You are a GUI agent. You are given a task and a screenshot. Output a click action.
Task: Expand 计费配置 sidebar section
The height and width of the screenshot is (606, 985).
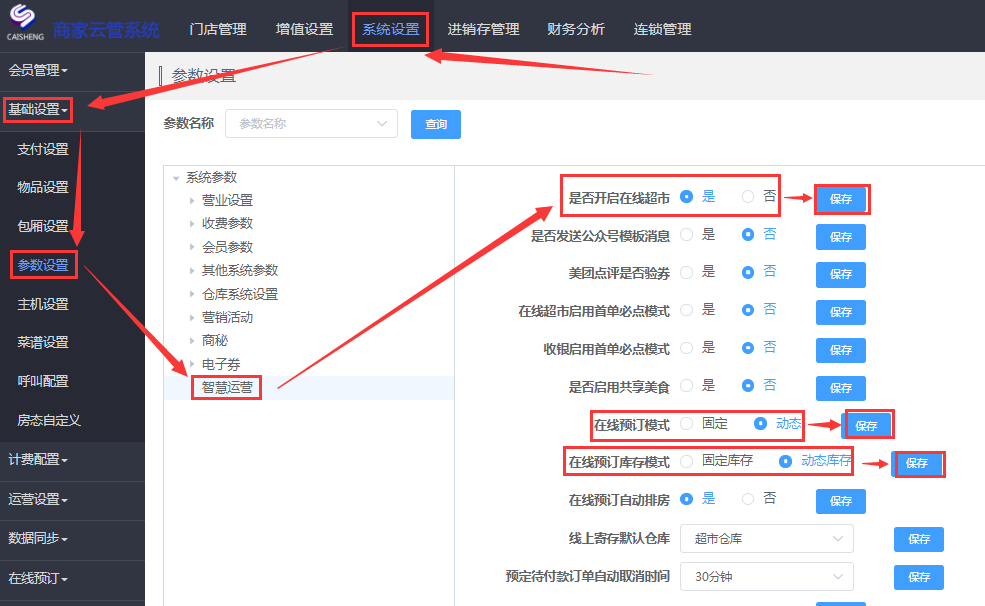38,460
